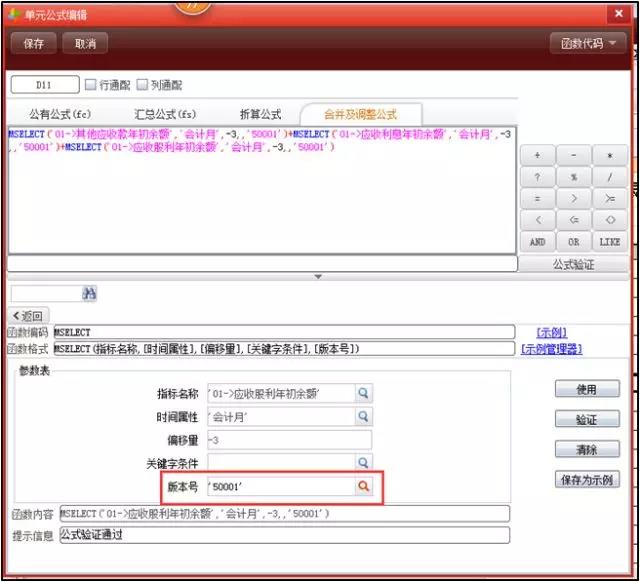
Task: Collapse the formula pane using the splitter arrow
Action: point(318,276)
